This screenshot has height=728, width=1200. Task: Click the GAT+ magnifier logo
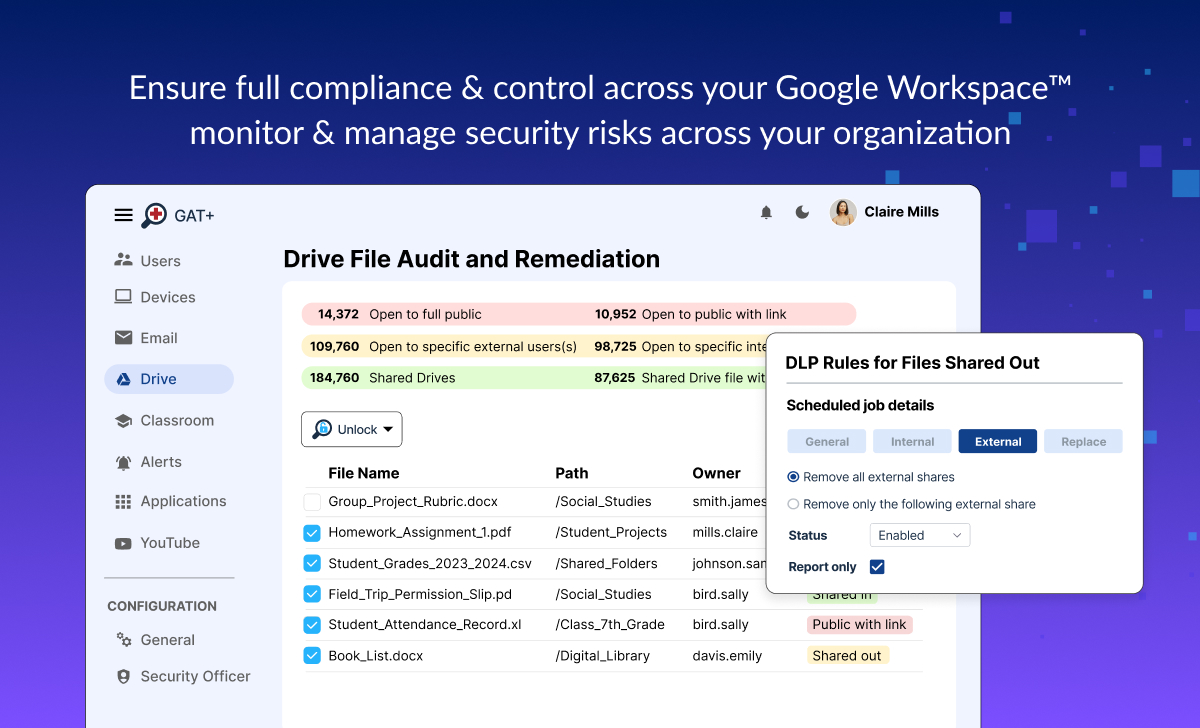[x=154, y=215]
